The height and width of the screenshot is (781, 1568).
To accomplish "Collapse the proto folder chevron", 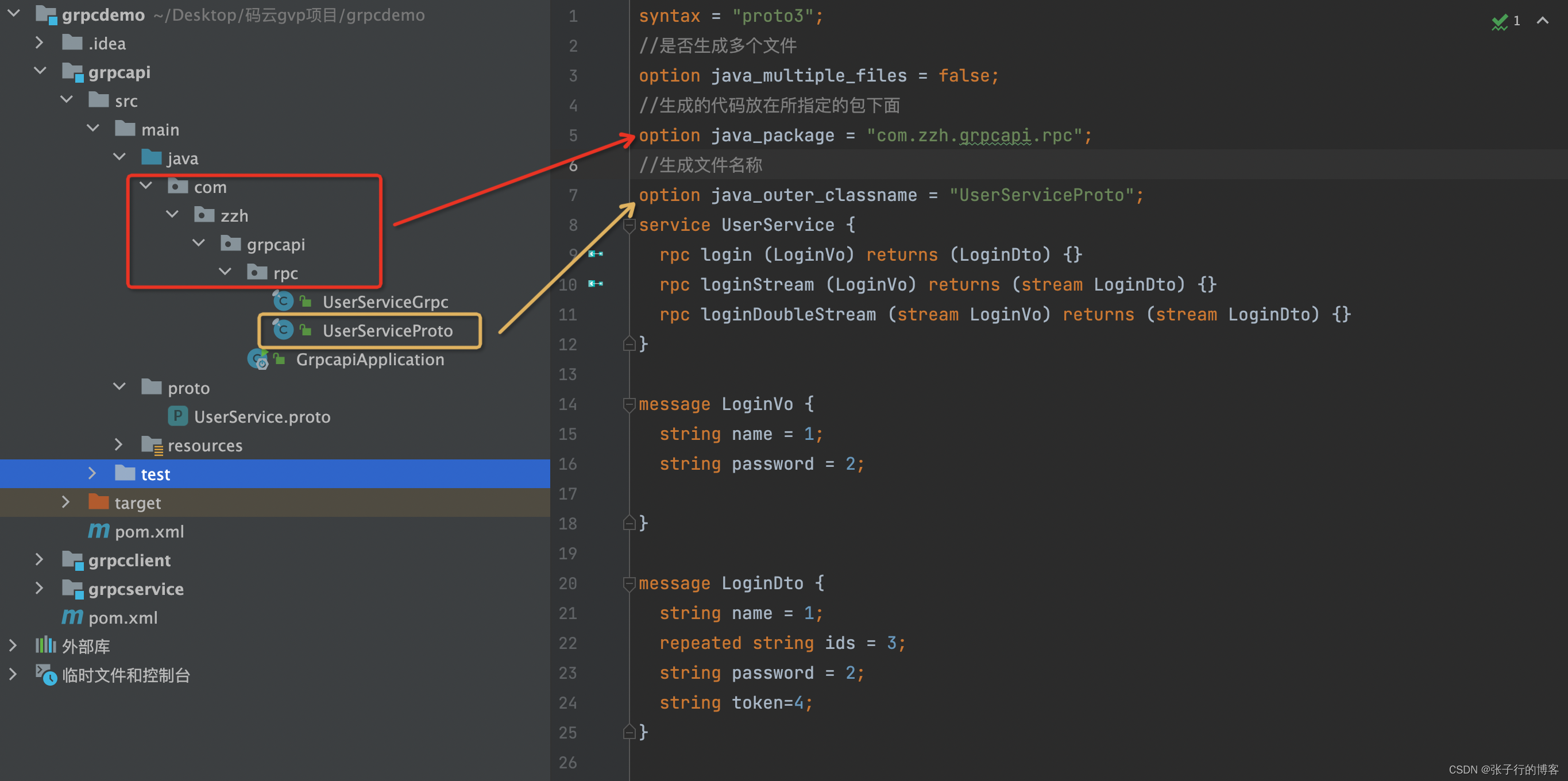I will coord(119,386).
